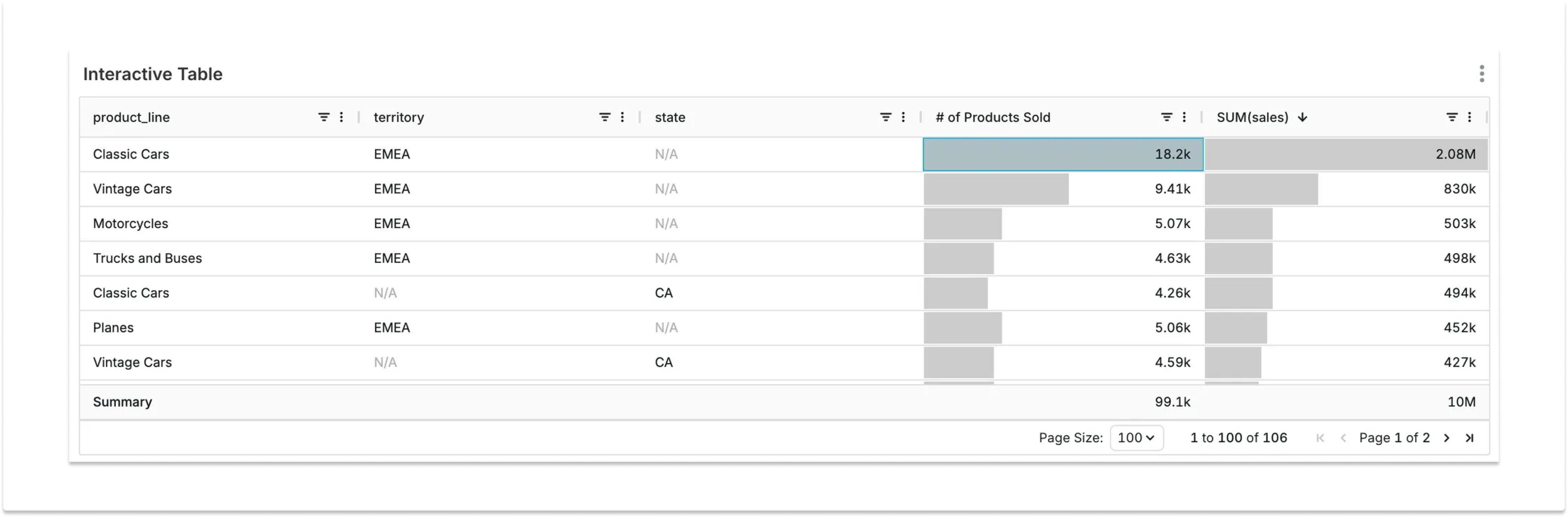Sort by territory column header
The width and height of the screenshot is (1568, 517).
(399, 117)
